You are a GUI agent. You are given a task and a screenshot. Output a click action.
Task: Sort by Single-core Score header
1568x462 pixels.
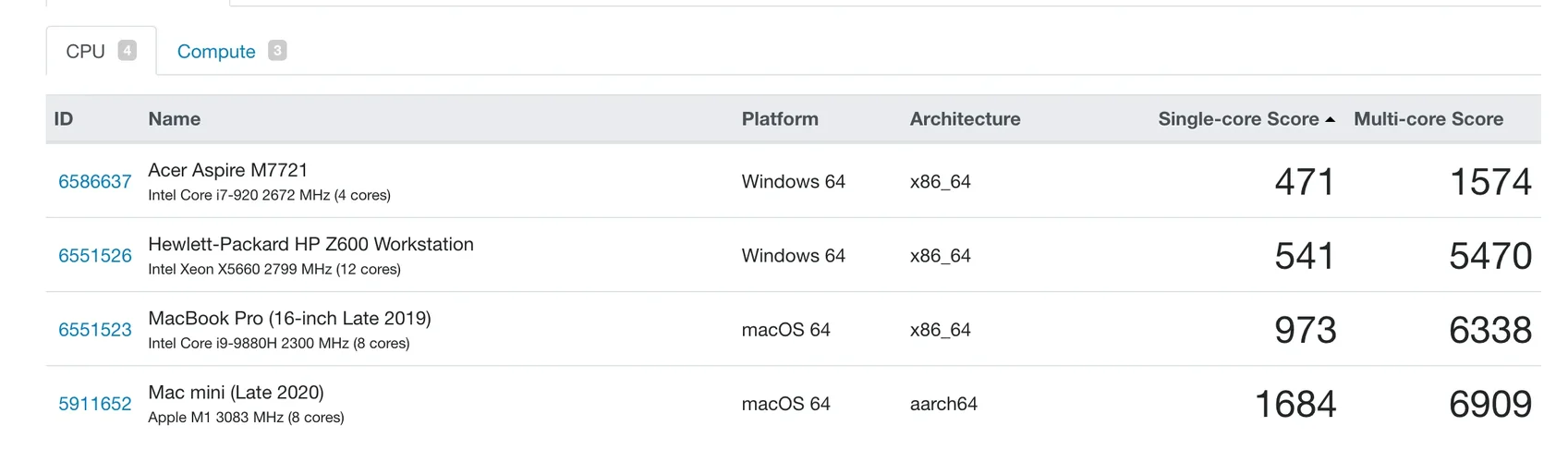[1238, 119]
